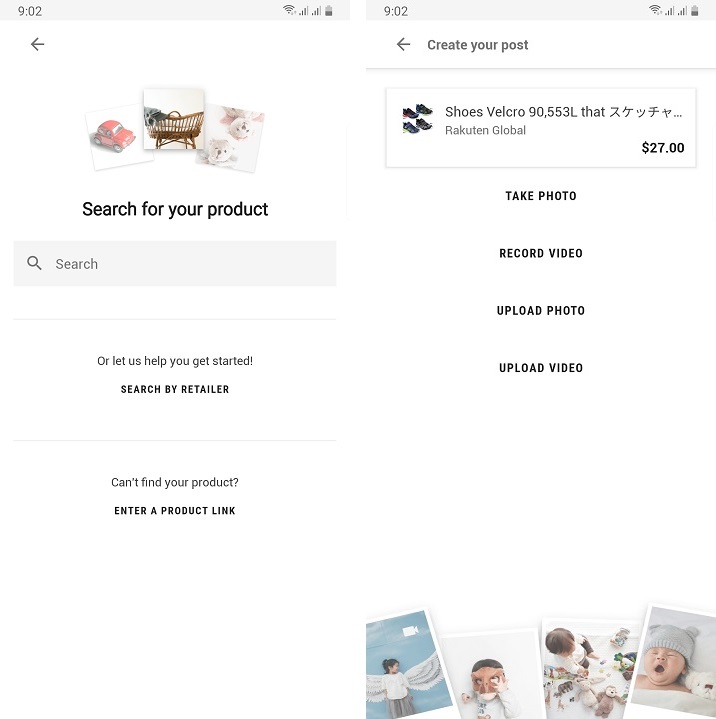Choose UPLOAD PHOTO

tap(541, 310)
